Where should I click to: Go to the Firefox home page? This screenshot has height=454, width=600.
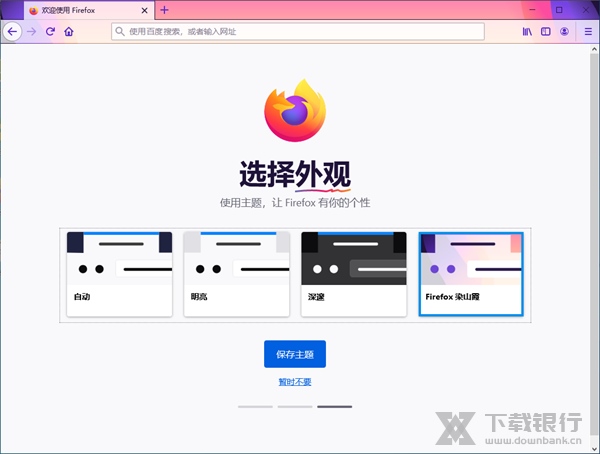tap(69, 31)
